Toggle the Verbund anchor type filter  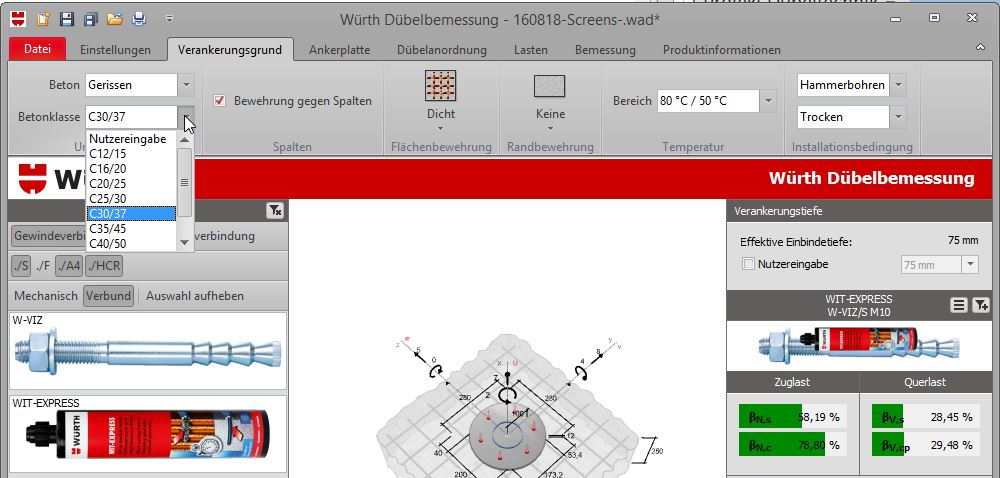pos(108,296)
